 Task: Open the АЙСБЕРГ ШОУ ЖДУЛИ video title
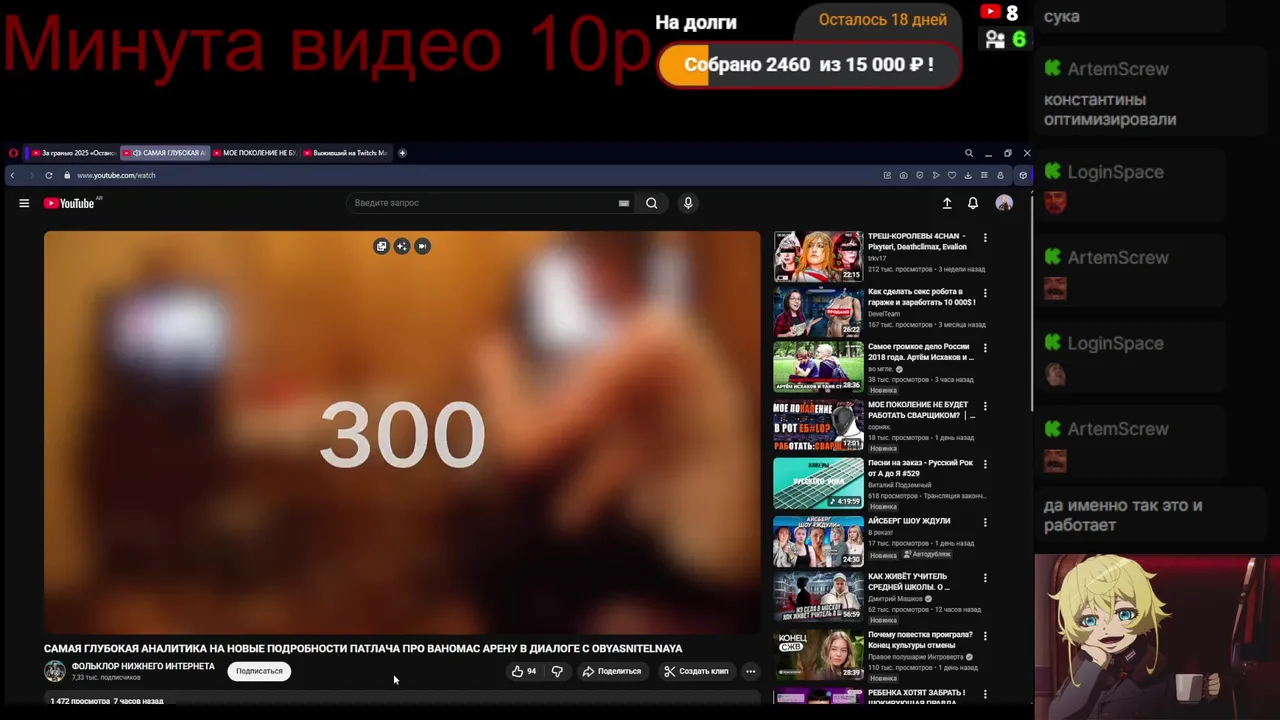pos(909,521)
